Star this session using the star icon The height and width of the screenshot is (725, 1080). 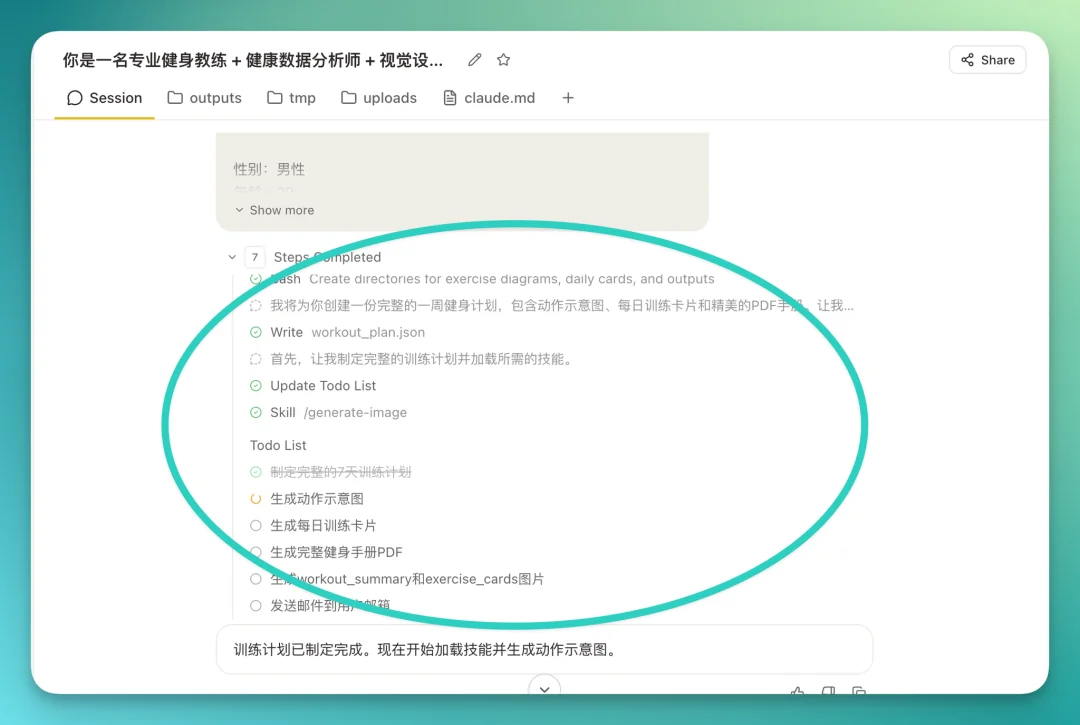click(503, 59)
